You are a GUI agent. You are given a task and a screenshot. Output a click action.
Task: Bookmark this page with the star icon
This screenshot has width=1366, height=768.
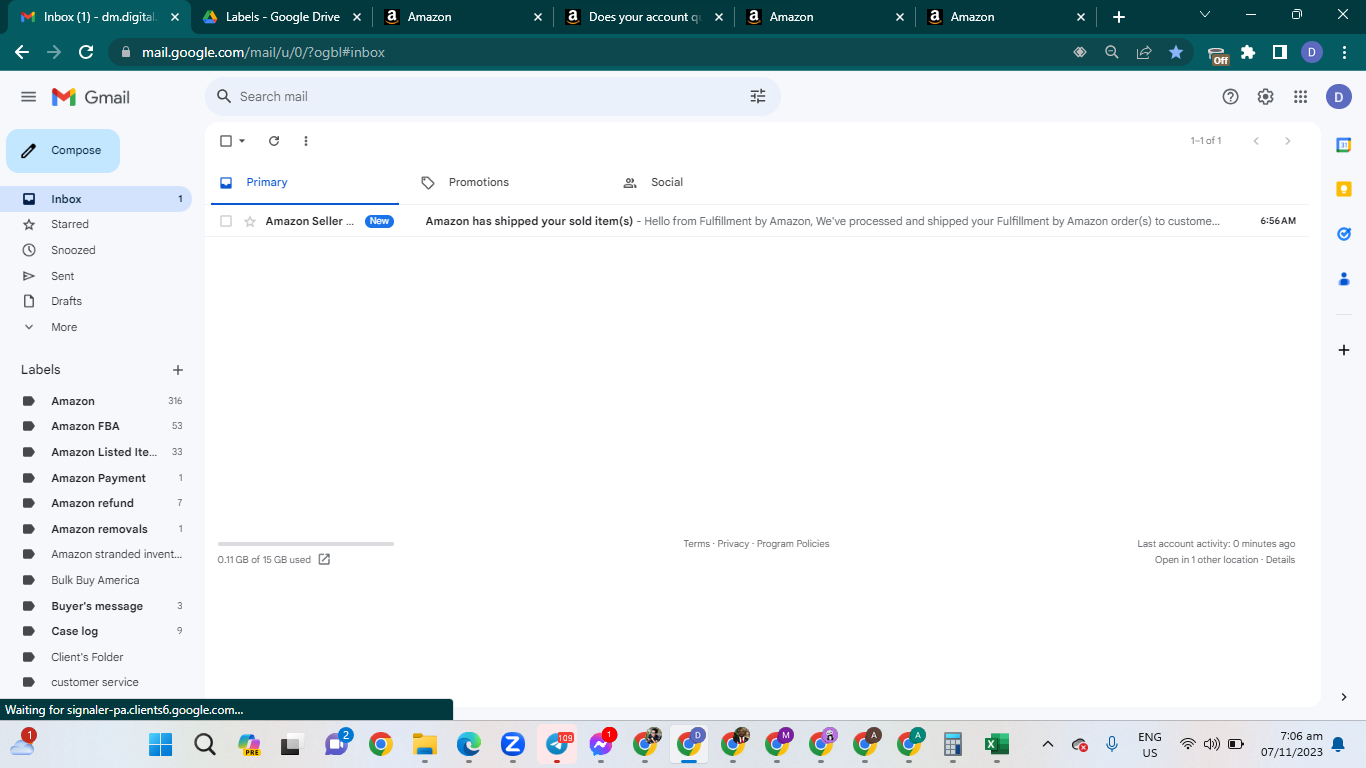tap(1176, 52)
